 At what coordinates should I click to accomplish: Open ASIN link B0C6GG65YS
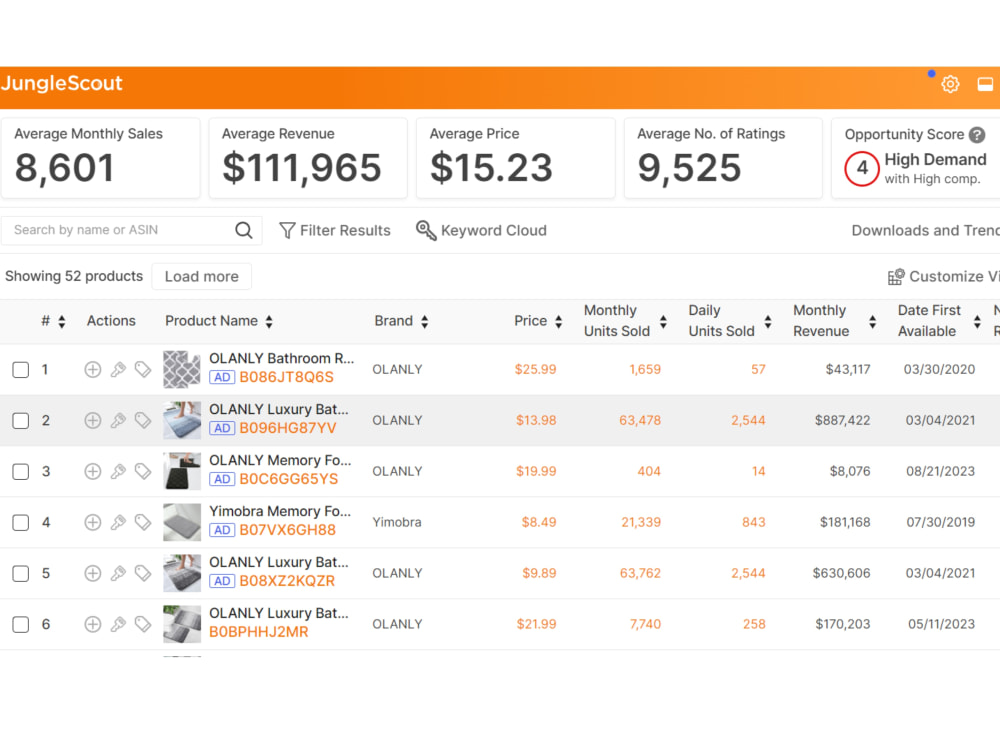point(288,479)
